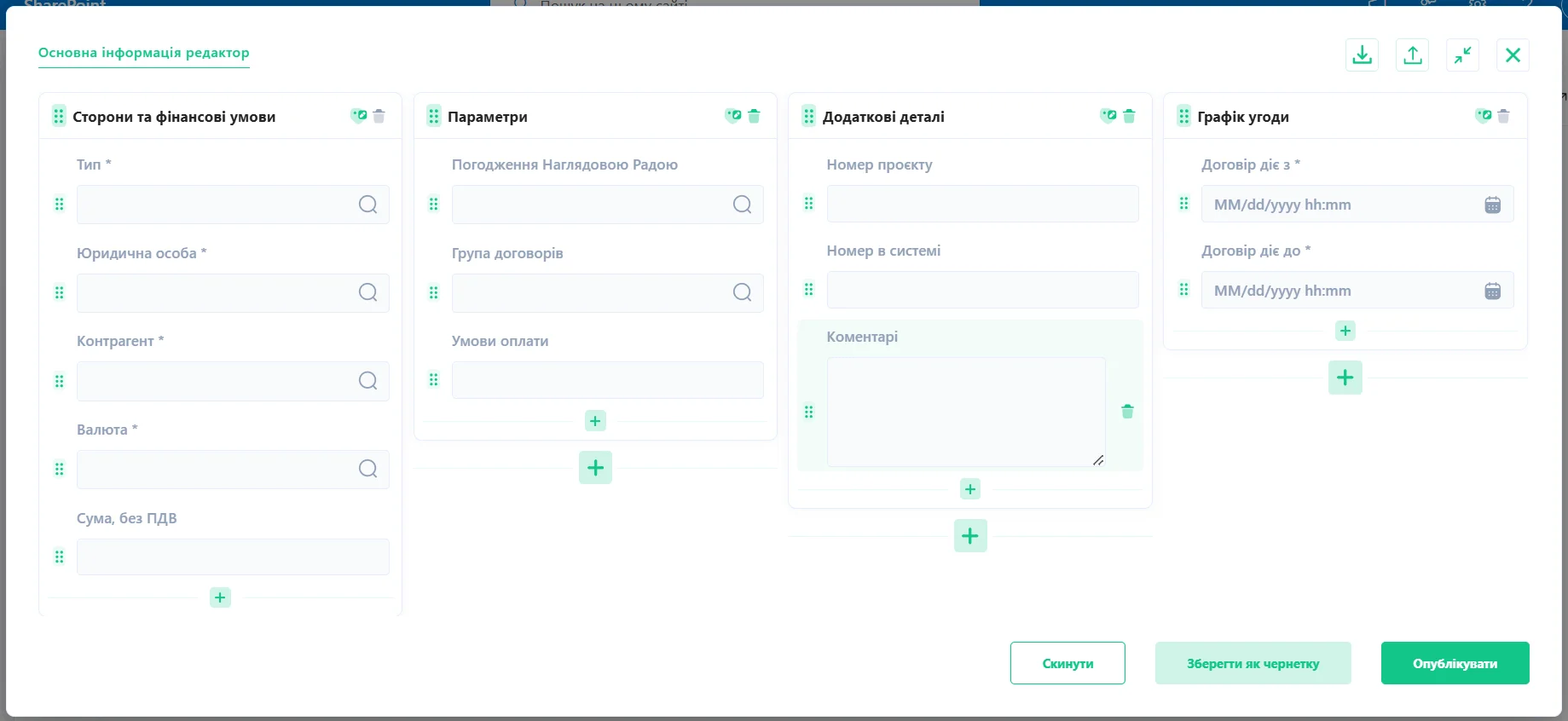Click the search icon in 'Група договорів' field

743,292
